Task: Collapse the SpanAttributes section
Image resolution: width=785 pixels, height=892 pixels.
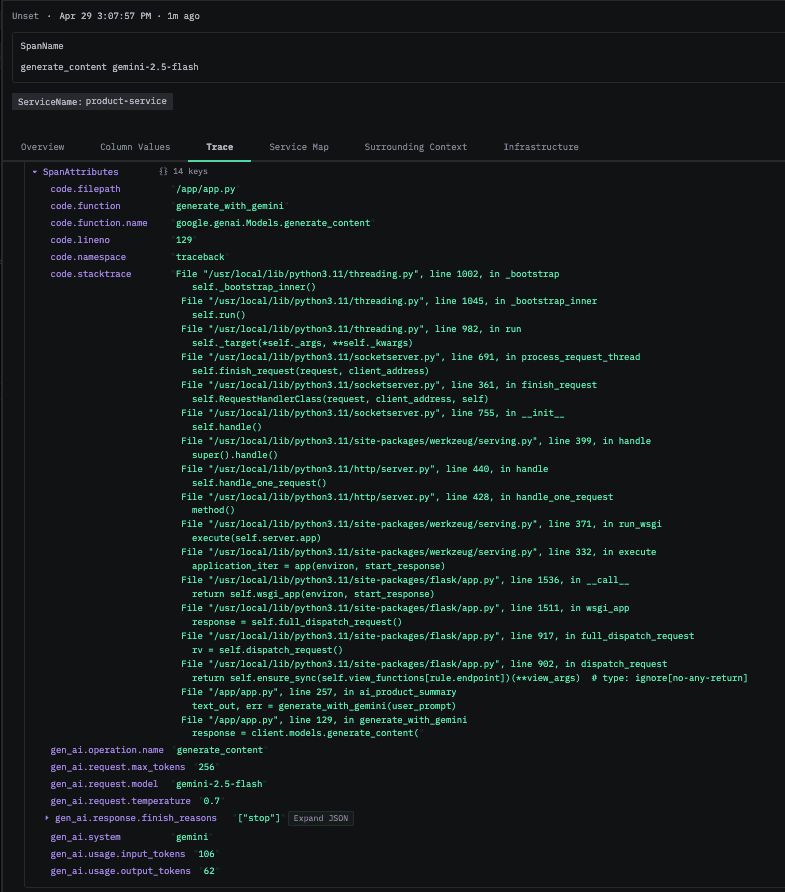Action: click(x=35, y=172)
